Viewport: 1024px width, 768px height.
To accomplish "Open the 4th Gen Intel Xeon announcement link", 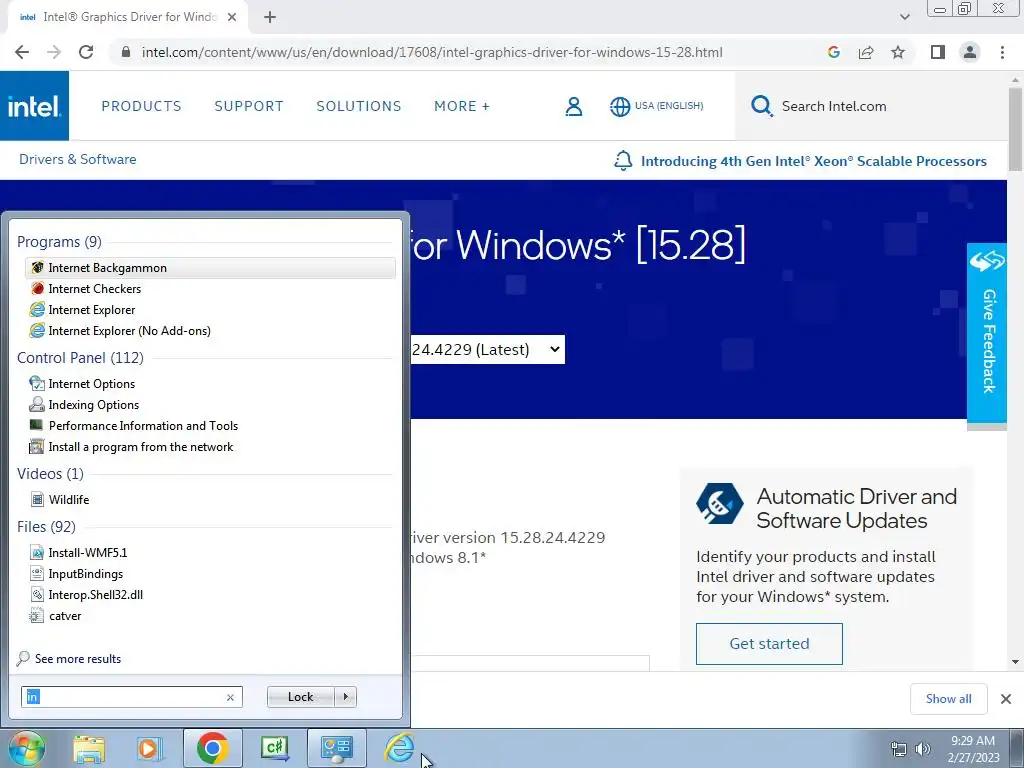I will (x=813, y=161).
